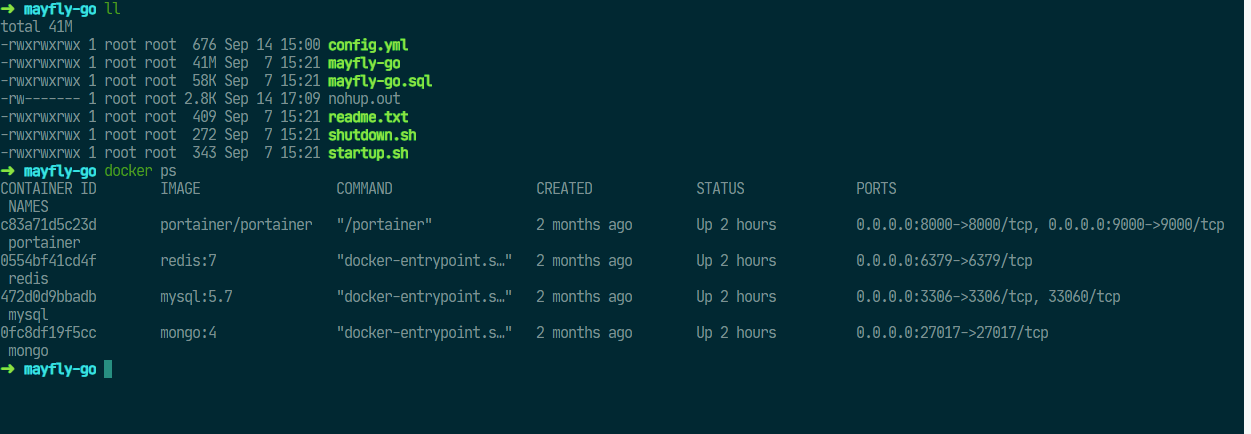This screenshot has height=434, width=1251.
Task: Click the config.yml filename
Action: point(368,45)
